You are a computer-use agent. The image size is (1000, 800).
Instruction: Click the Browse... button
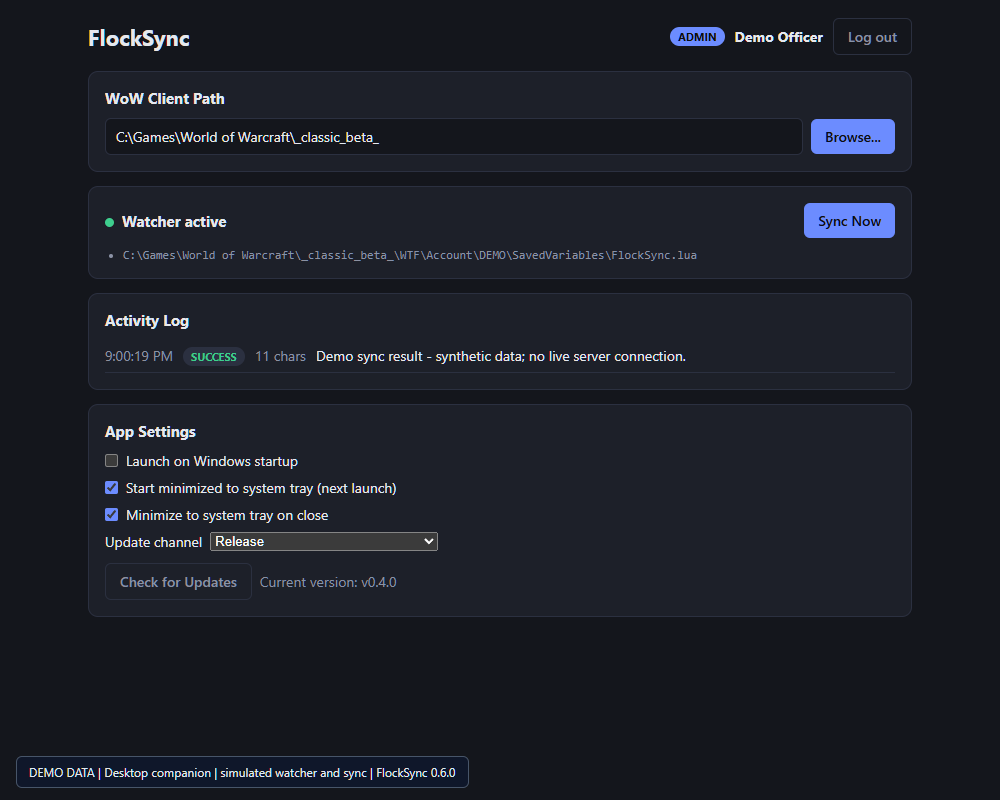pyautogui.click(x=852, y=137)
